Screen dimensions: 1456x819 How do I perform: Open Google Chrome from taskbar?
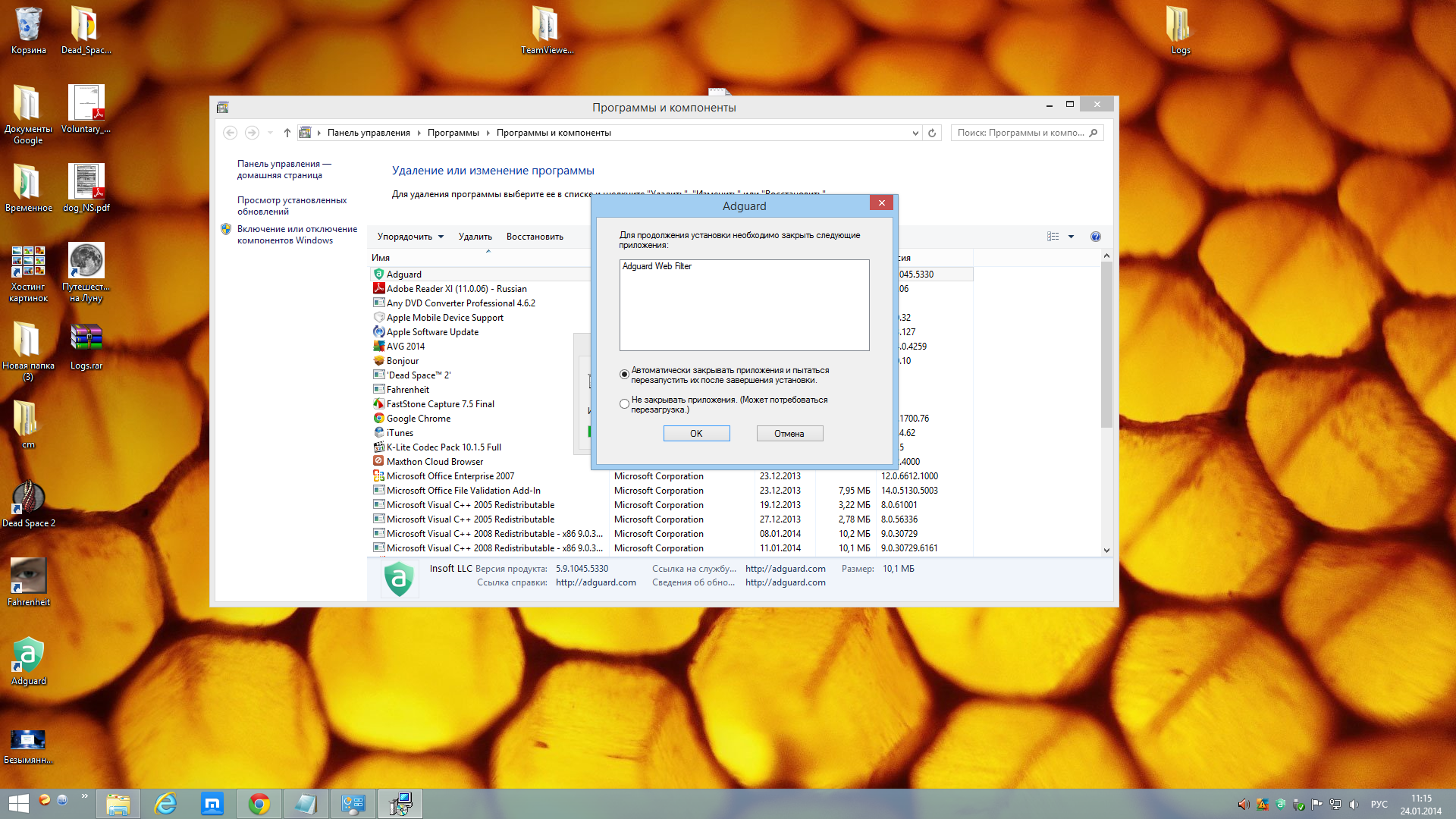point(259,804)
